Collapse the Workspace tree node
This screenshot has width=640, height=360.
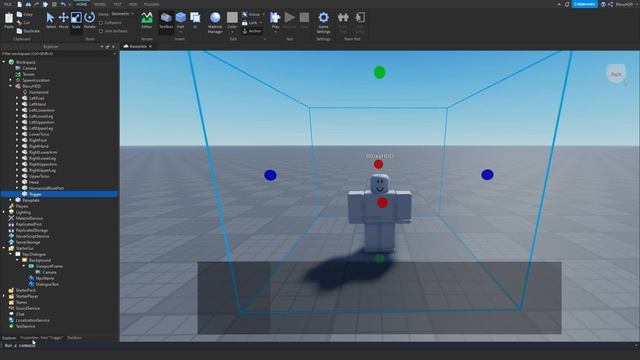(x=4, y=62)
